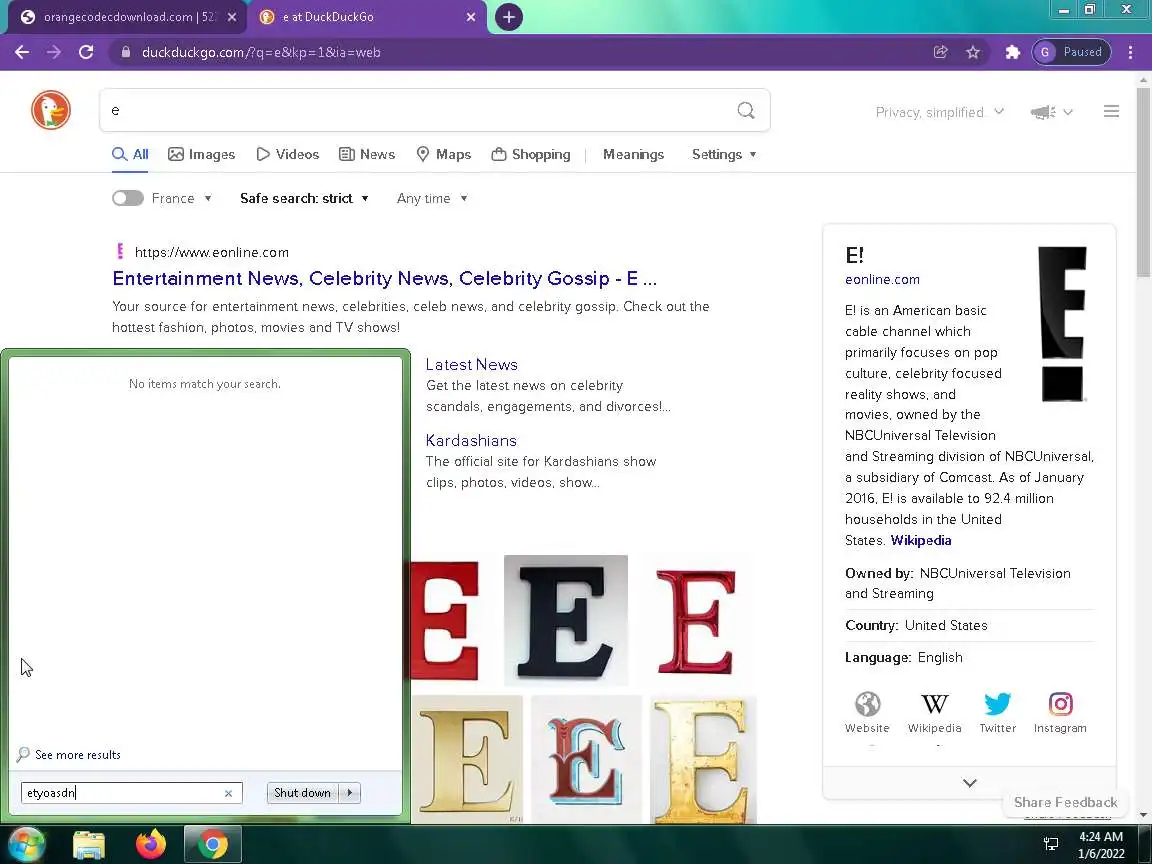This screenshot has height=864, width=1152.
Task: Switch to the orangecodecdownload.com browser tab
Action: pos(125,17)
